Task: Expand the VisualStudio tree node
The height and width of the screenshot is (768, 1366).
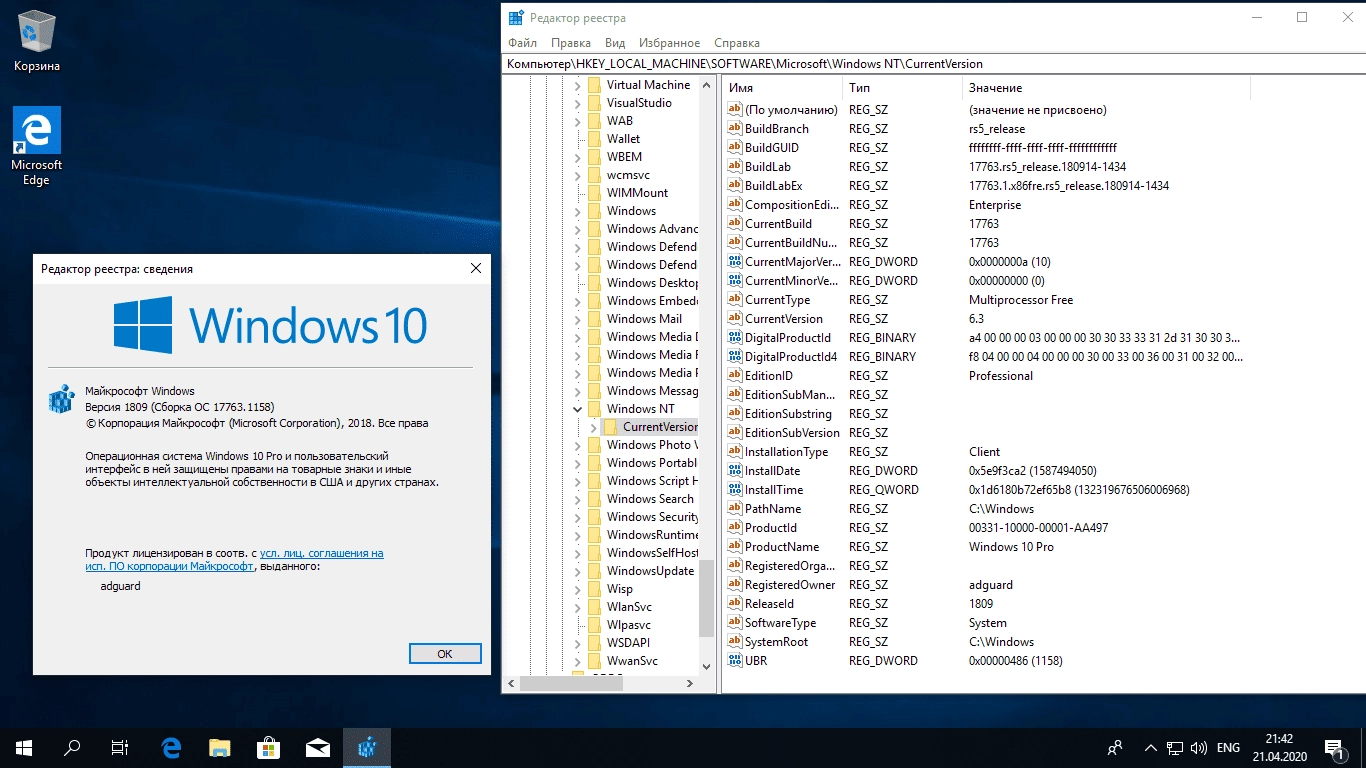Action: coord(577,103)
